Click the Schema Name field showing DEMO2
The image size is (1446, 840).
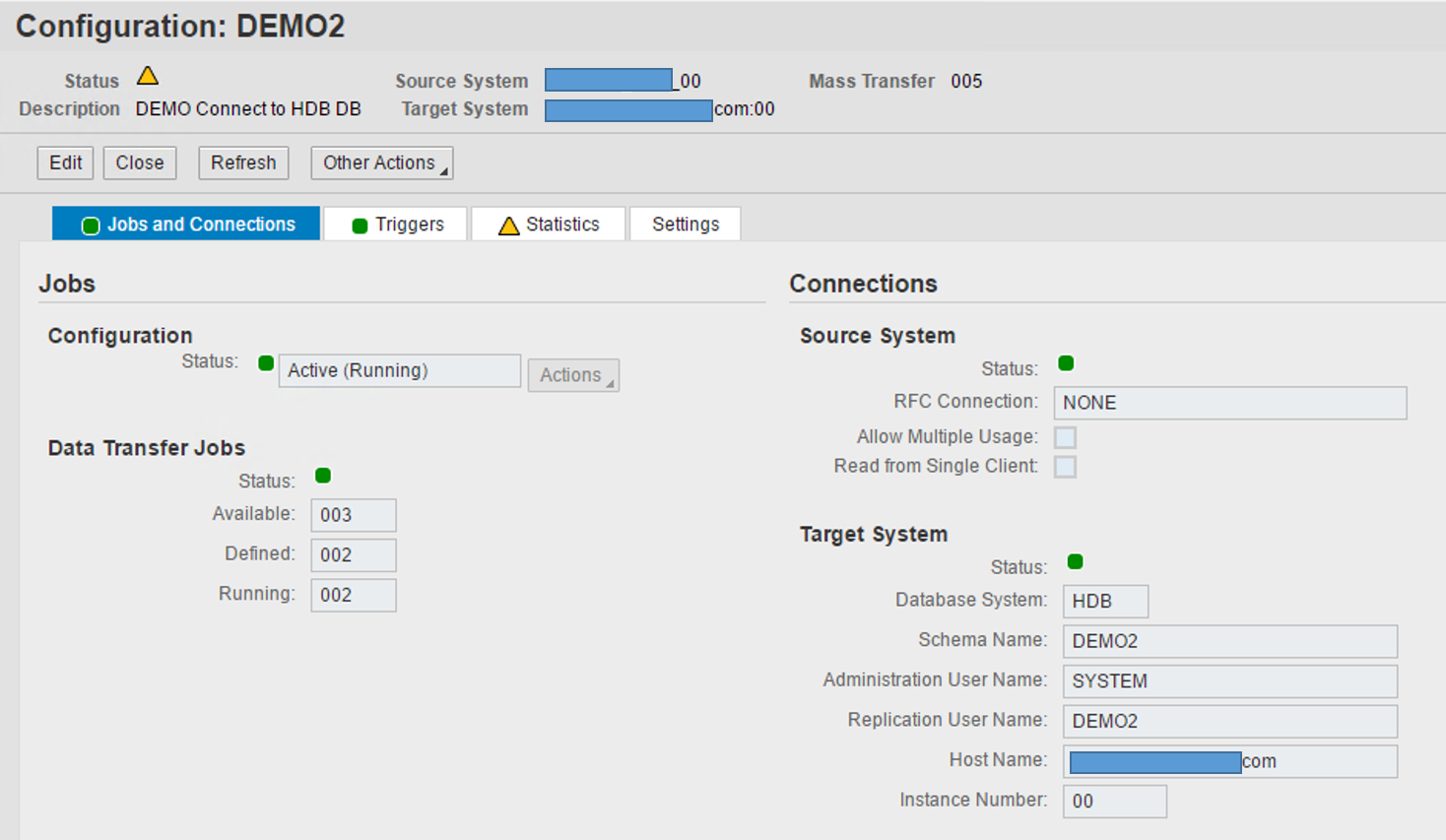(1229, 640)
